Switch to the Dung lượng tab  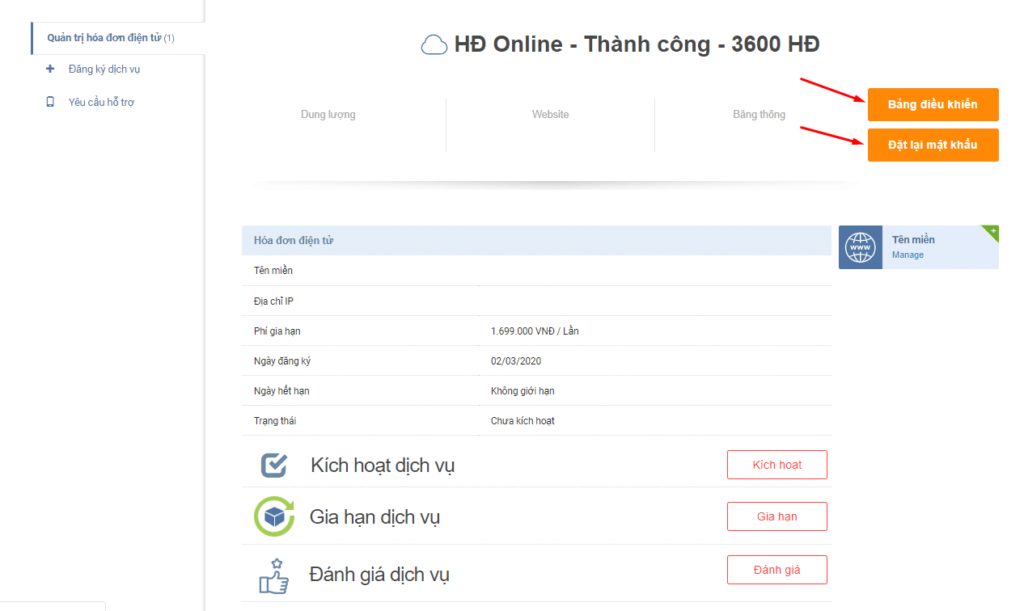[330, 114]
